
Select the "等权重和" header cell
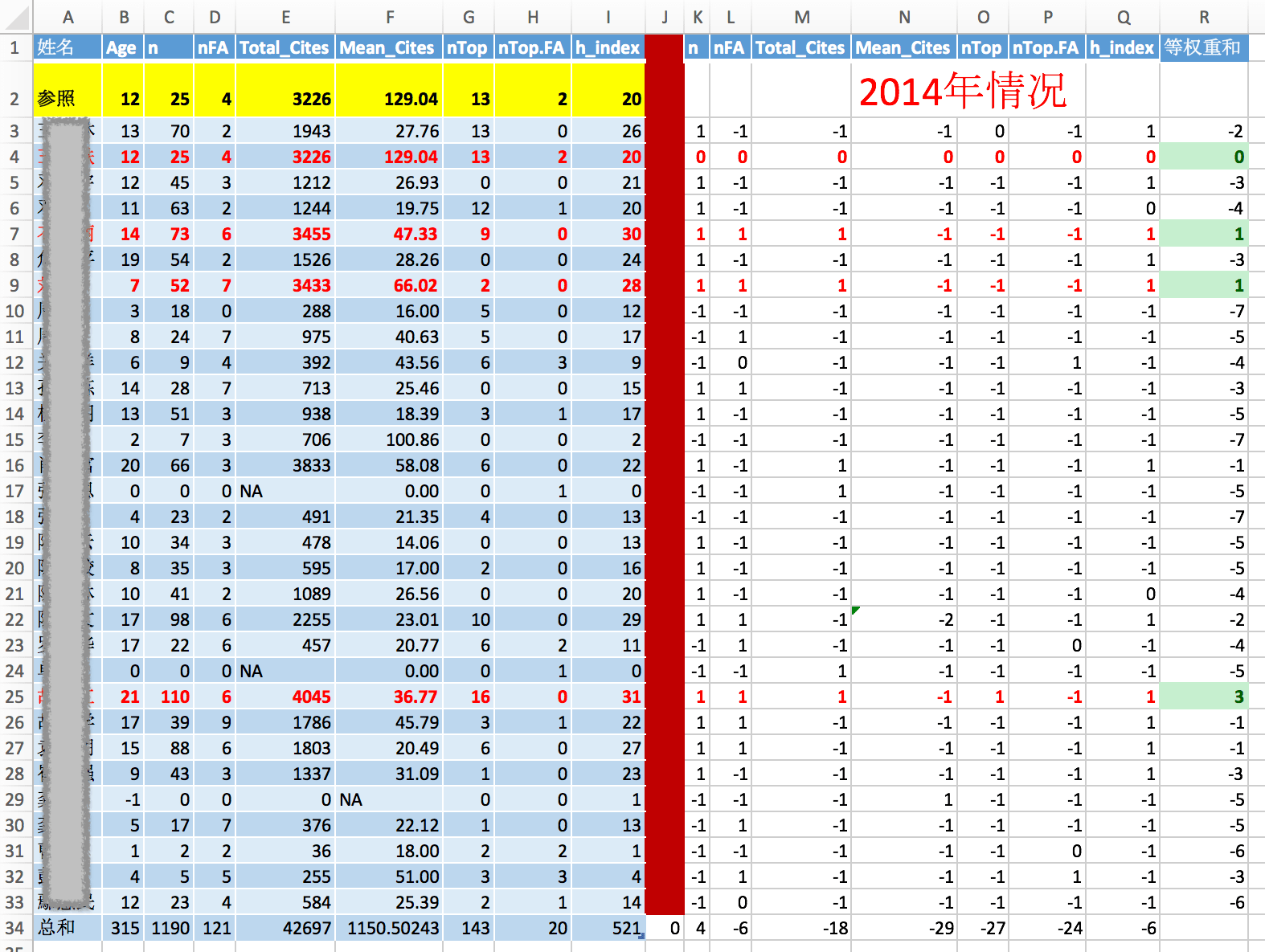pyautogui.click(x=1202, y=47)
